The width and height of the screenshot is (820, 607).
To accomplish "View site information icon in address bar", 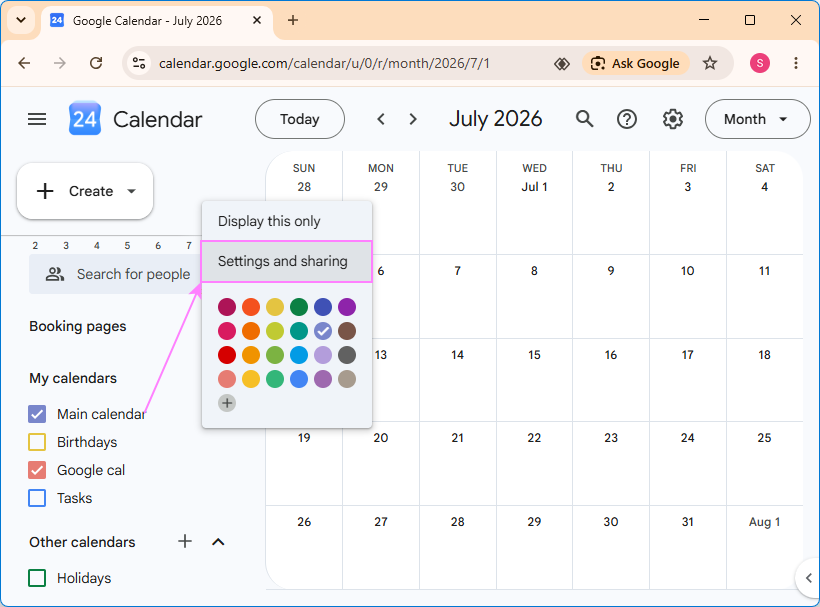I will click(139, 63).
